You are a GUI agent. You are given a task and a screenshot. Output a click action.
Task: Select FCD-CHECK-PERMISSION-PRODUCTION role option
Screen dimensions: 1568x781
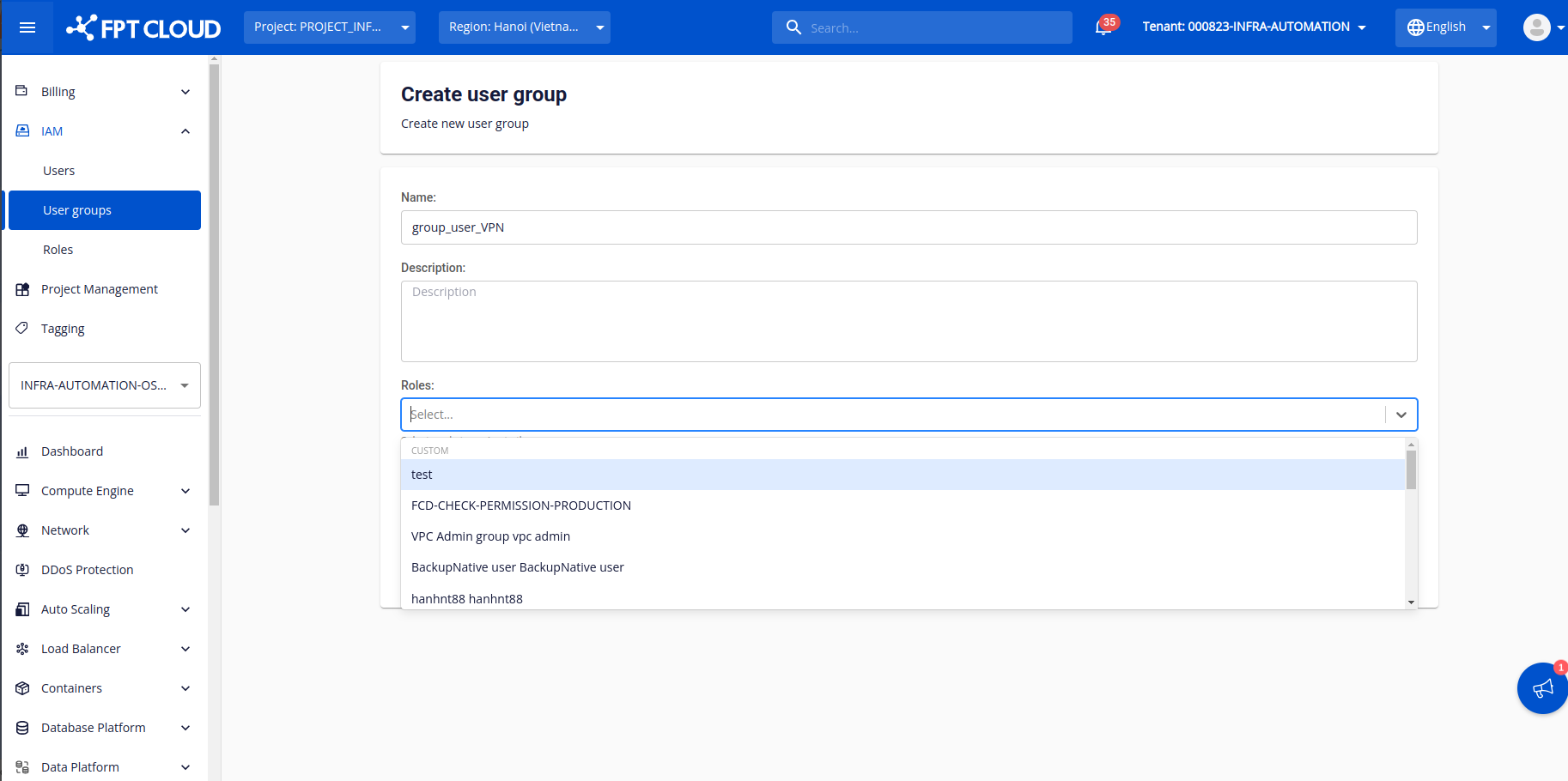(x=521, y=506)
